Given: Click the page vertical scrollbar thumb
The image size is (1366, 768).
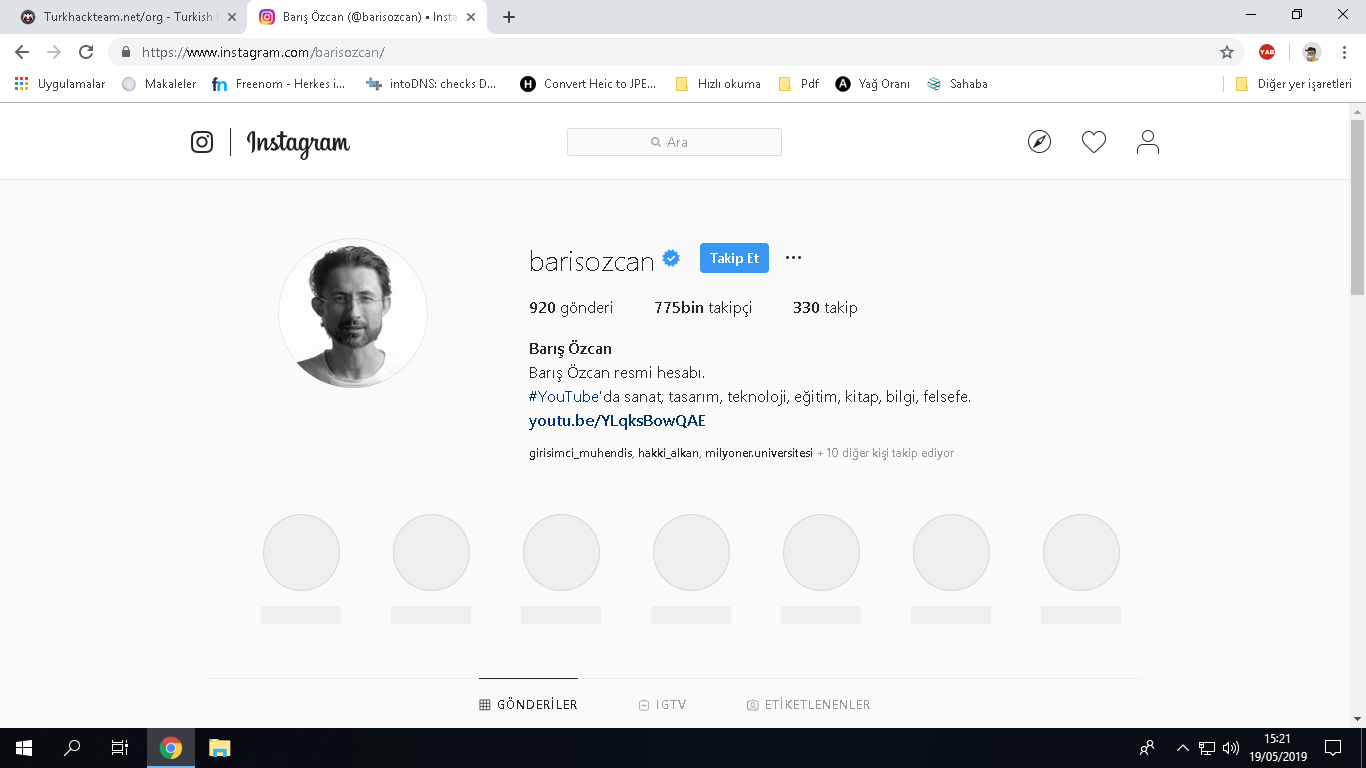Looking at the screenshot, I should click(1357, 207).
